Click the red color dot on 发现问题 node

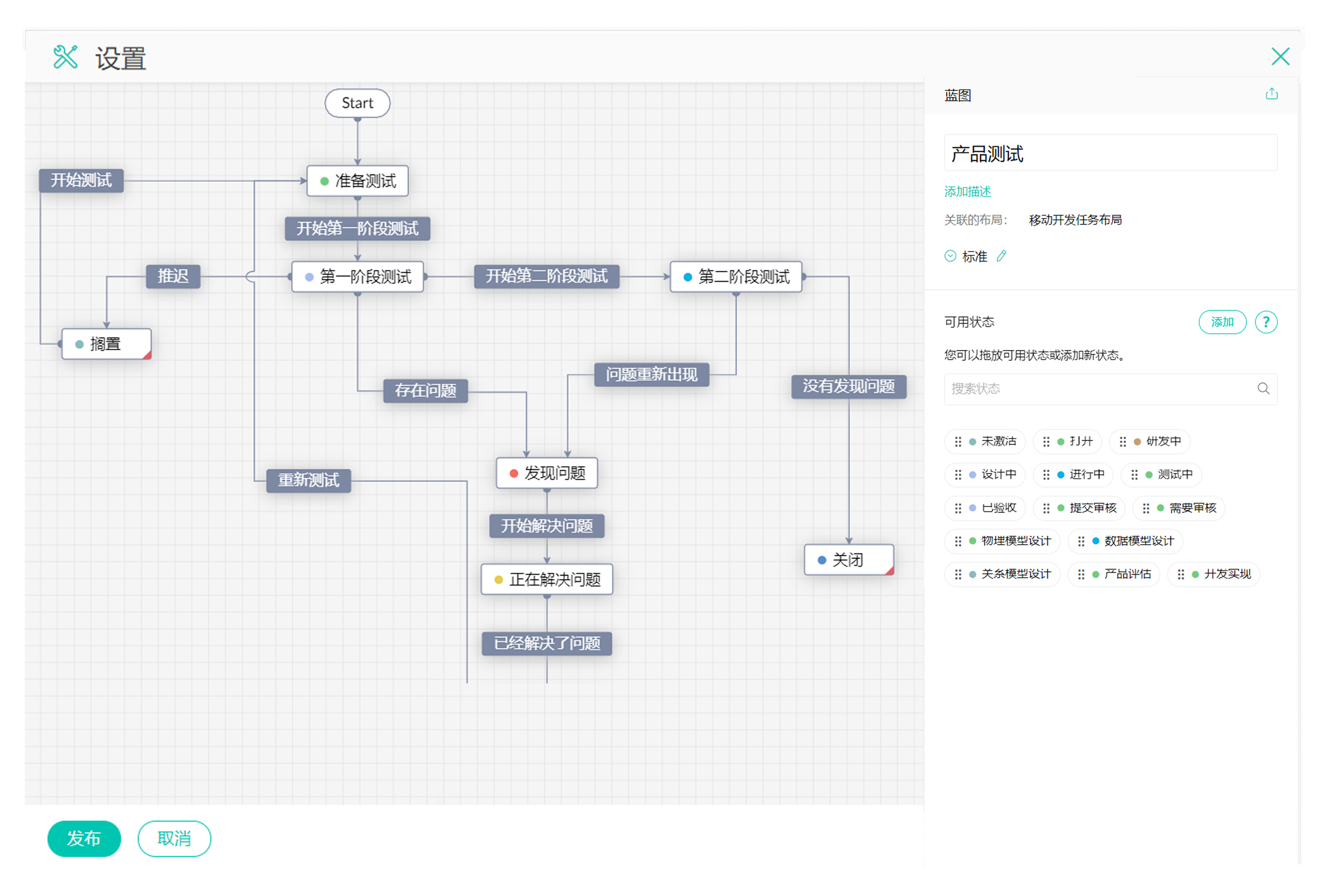click(x=513, y=474)
